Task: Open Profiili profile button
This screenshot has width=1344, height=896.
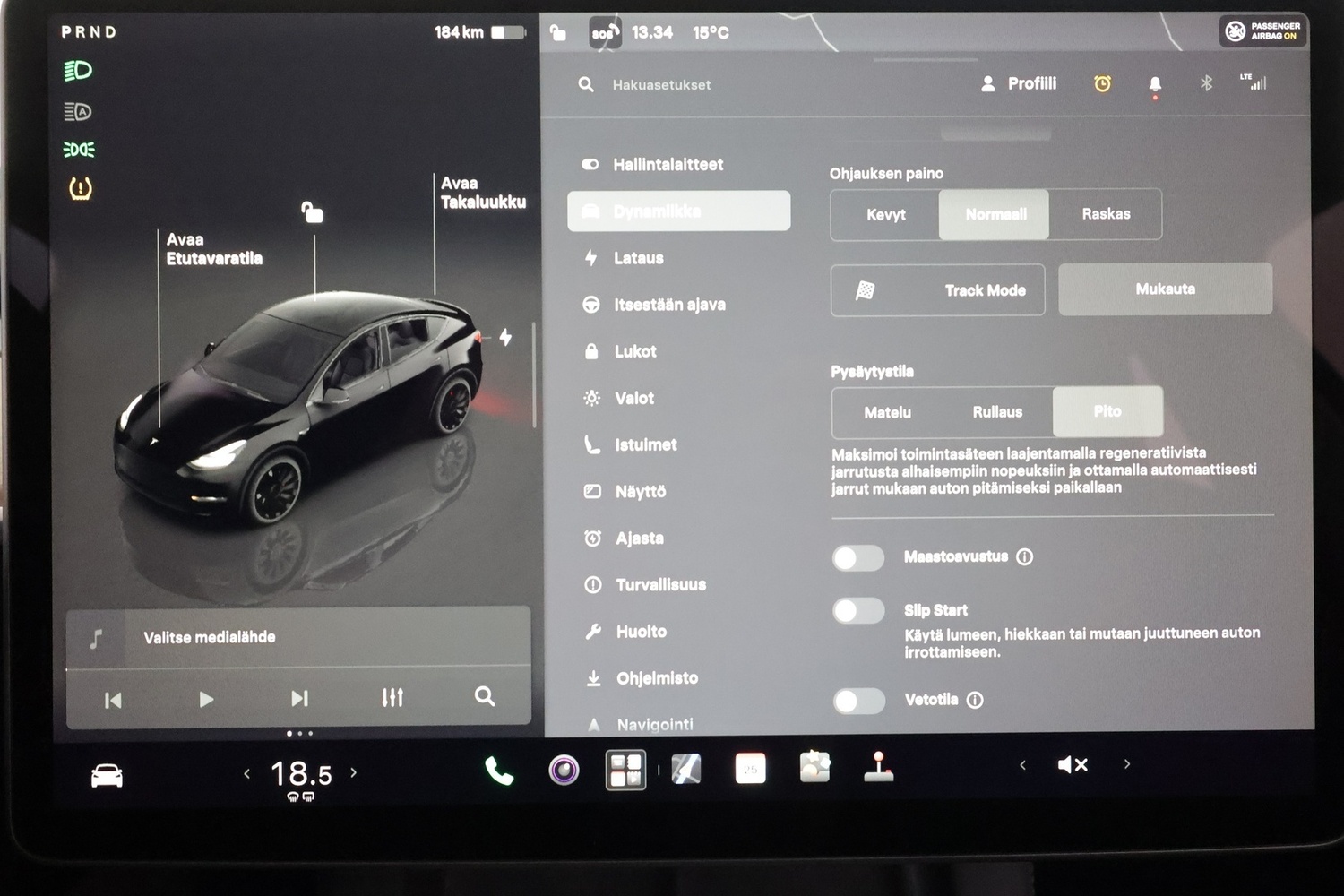Action: pyautogui.click(x=1019, y=83)
